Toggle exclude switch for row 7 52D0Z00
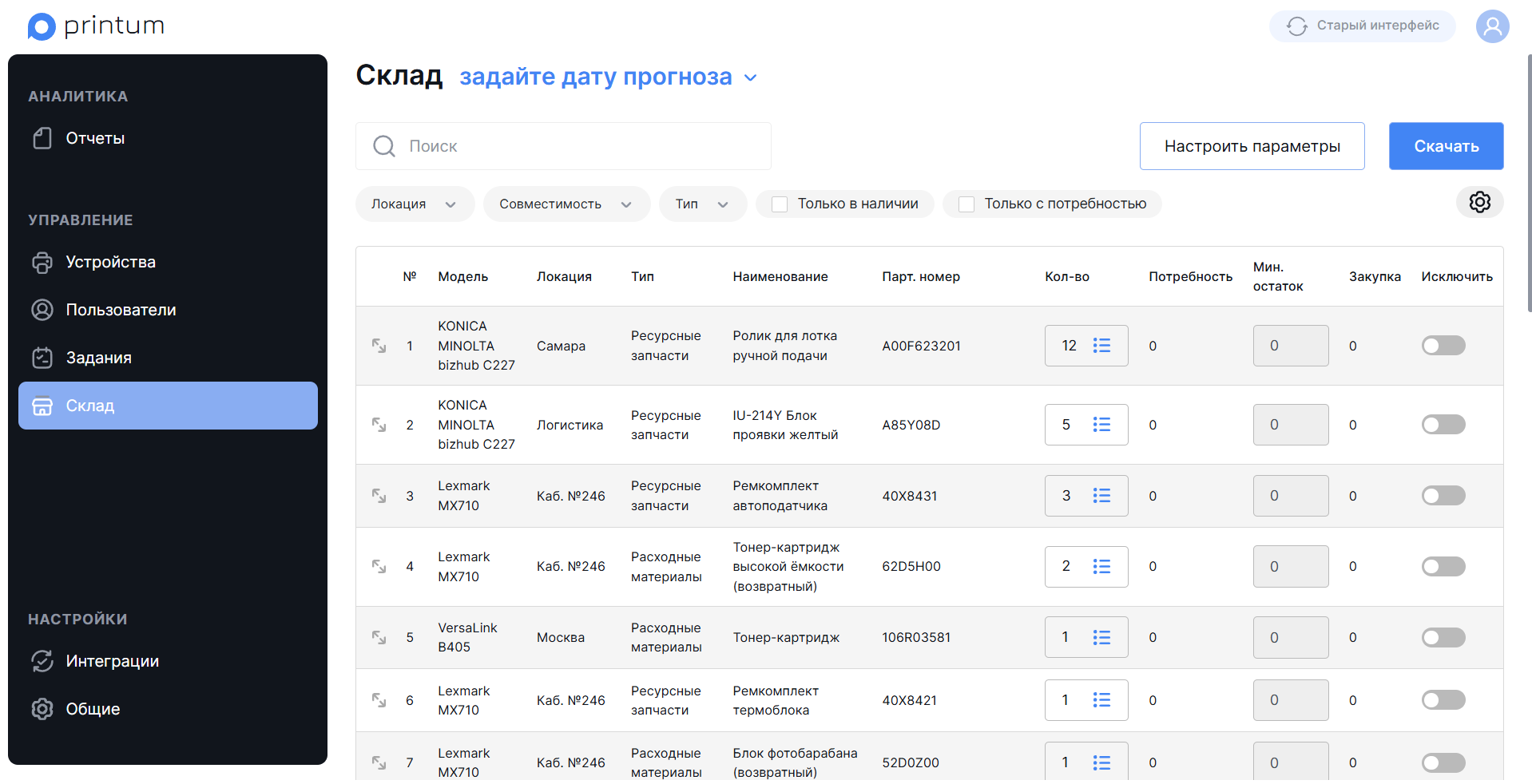1532x784 pixels. pos(1443,762)
